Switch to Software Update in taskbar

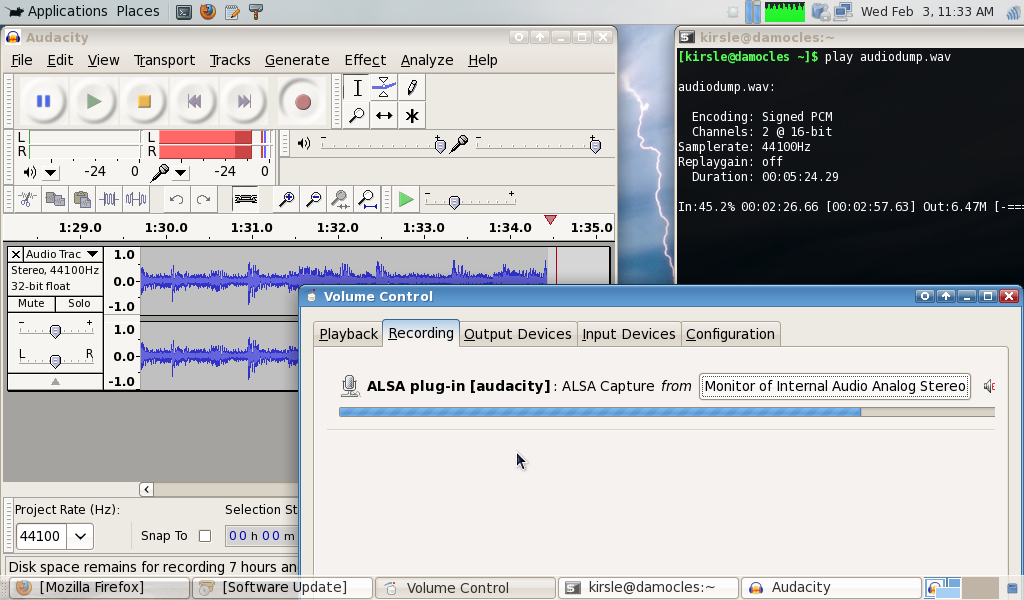pos(281,588)
